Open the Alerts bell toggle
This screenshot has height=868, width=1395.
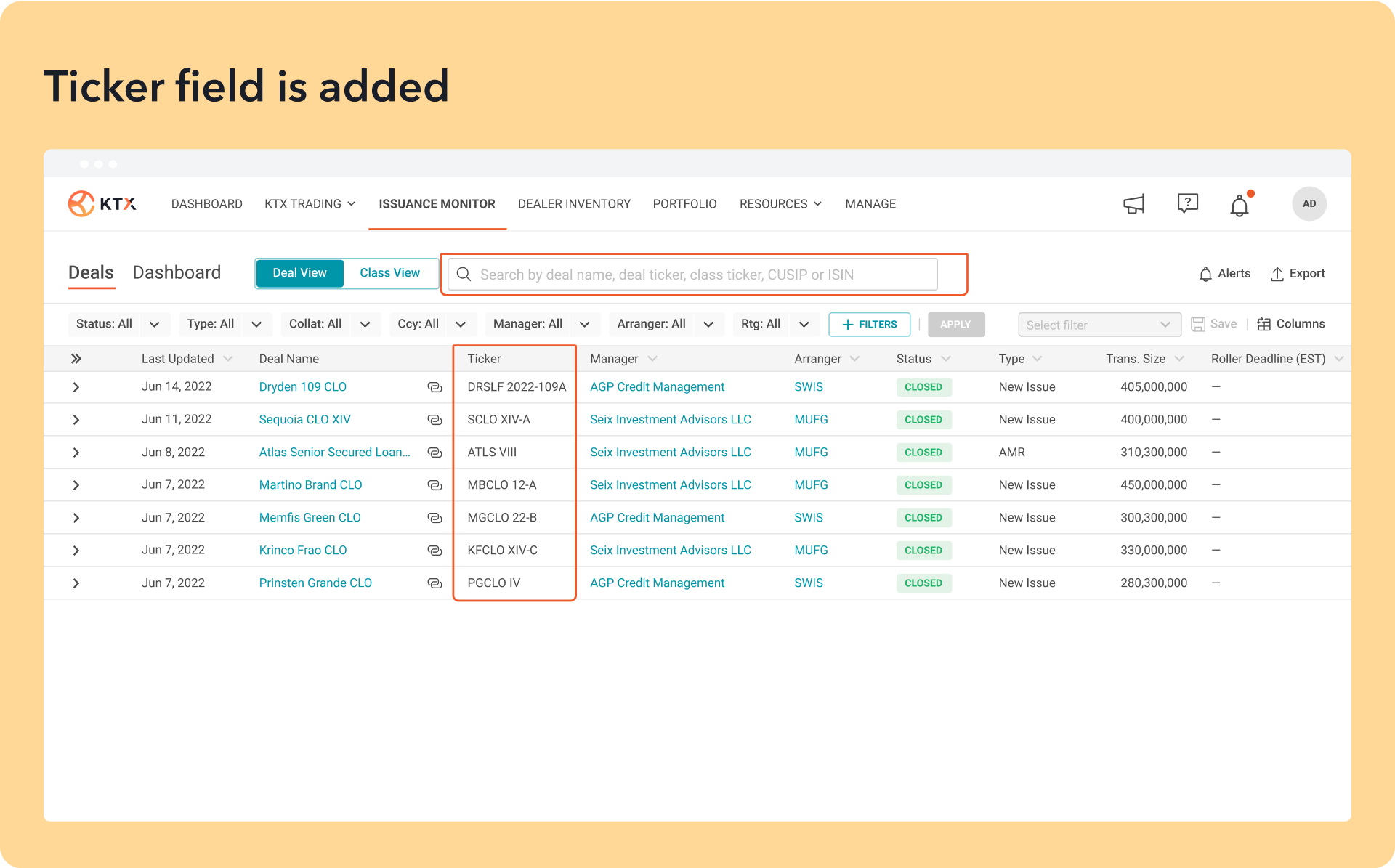point(1224,274)
